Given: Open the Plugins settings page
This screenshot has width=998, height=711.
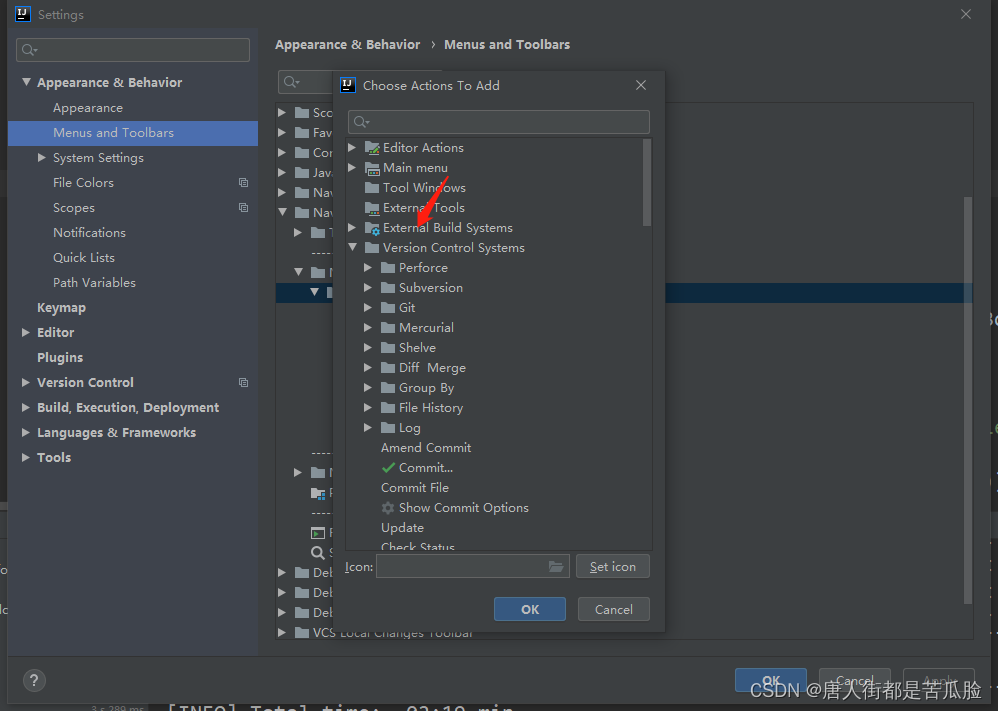Looking at the screenshot, I should (60, 358).
